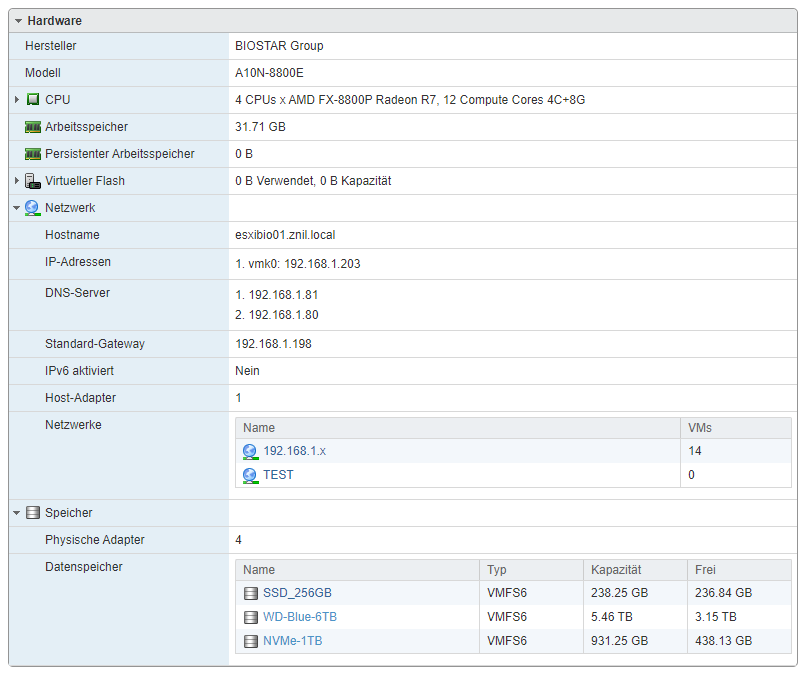Image resolution: width=807 pixels, height=675 pixels.
Task: Click the datastore icon beside NVMe-1TB
Action: coord(250,641)
